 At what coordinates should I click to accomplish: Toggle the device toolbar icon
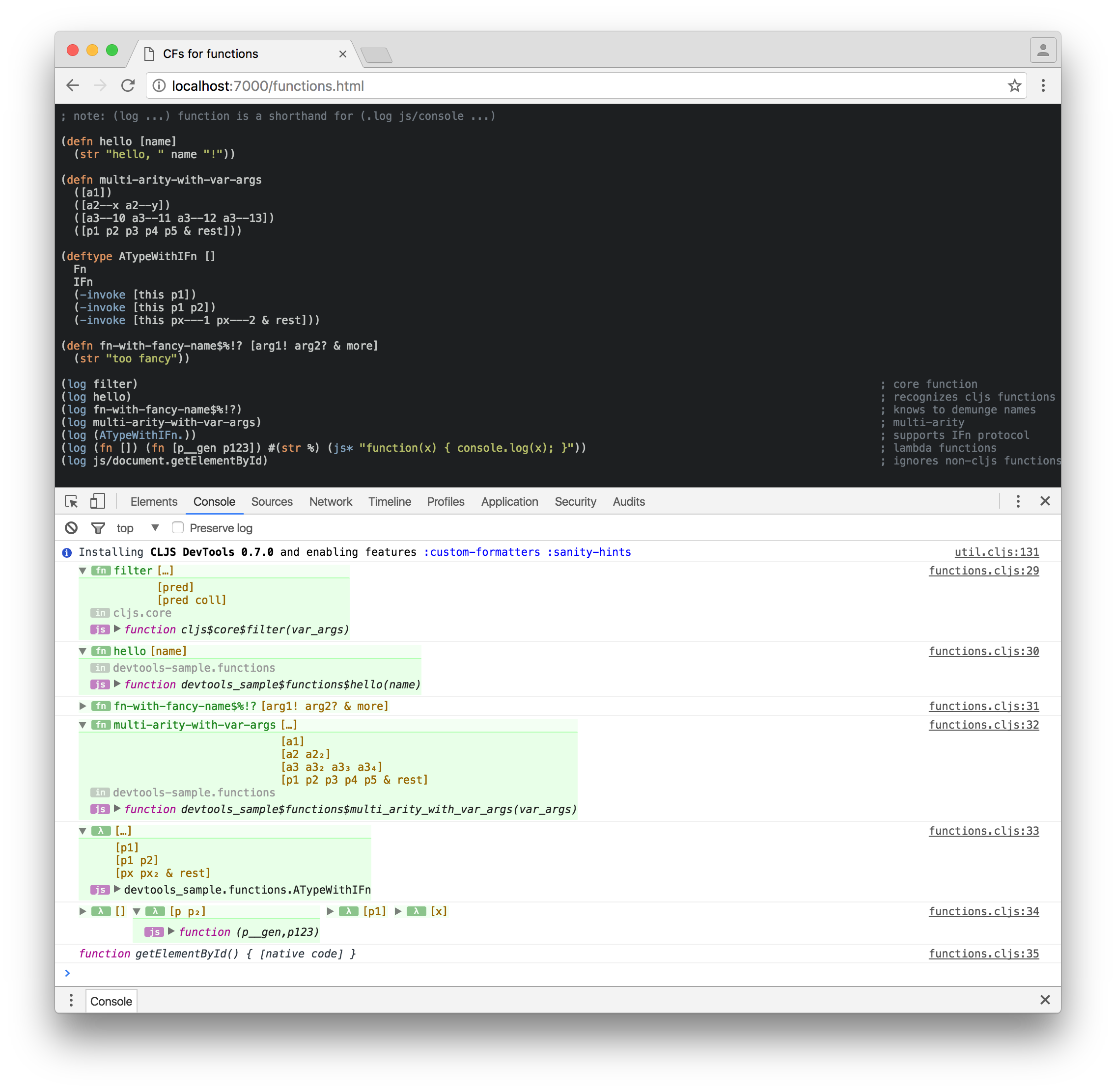pos(98,501)
